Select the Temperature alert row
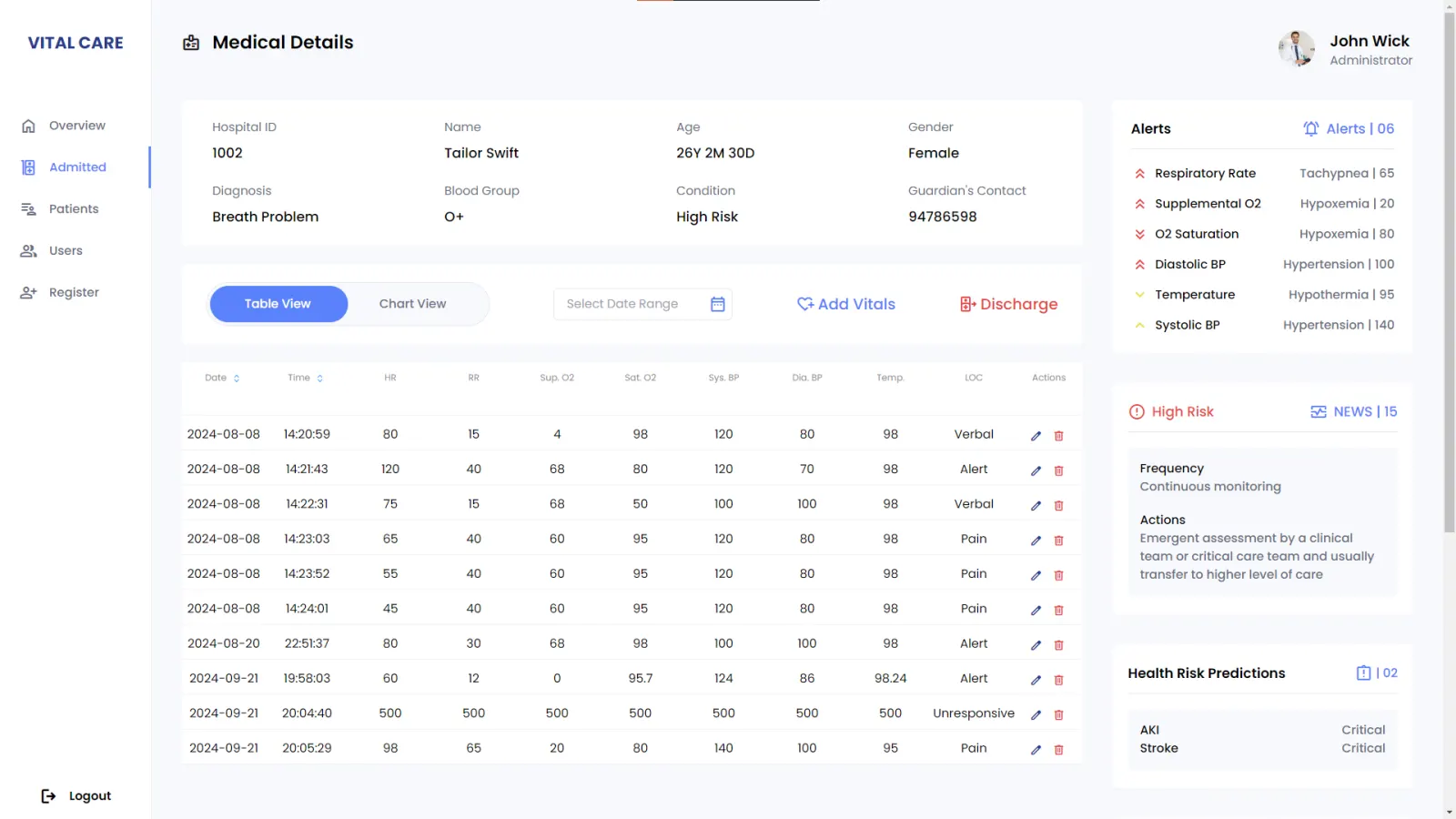The height and width of the screenshot is (819, 1456). 1263,295
